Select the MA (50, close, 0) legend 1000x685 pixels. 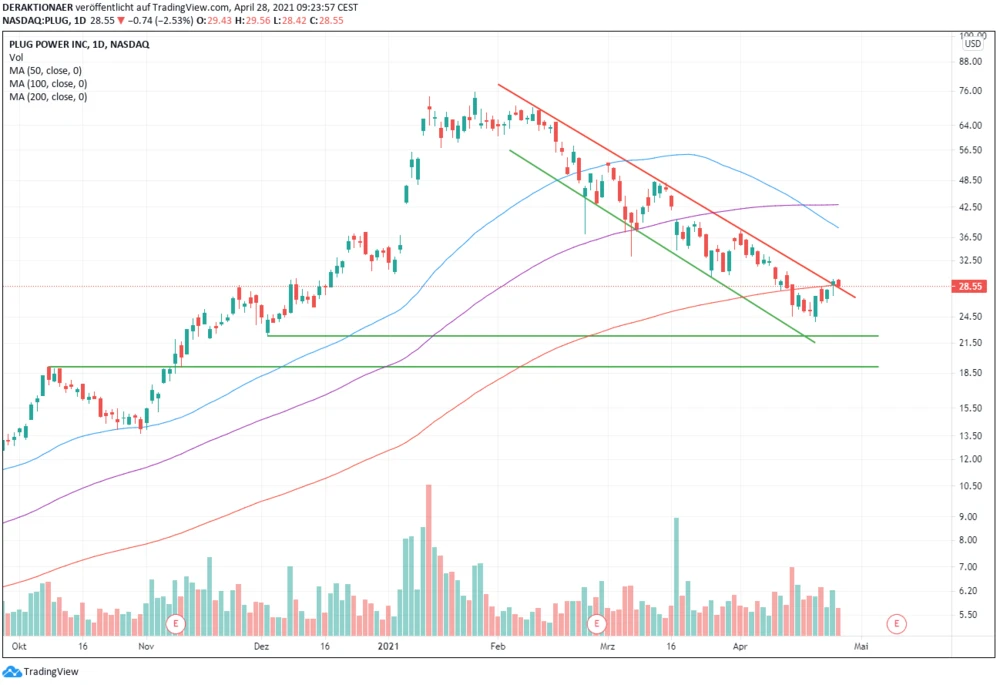pyautogui.click(x=48, y=71)
